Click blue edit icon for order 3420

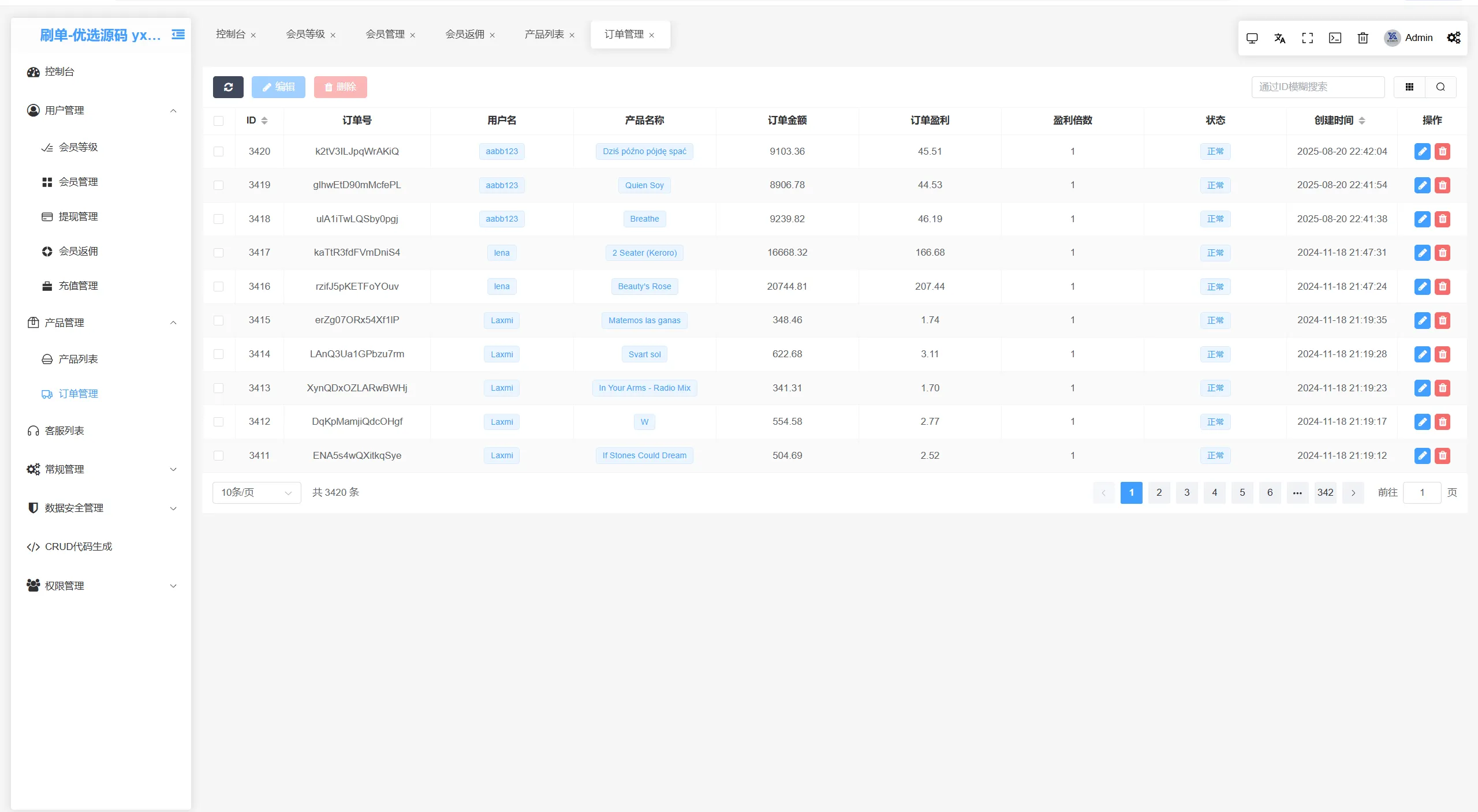point(1422,151)
